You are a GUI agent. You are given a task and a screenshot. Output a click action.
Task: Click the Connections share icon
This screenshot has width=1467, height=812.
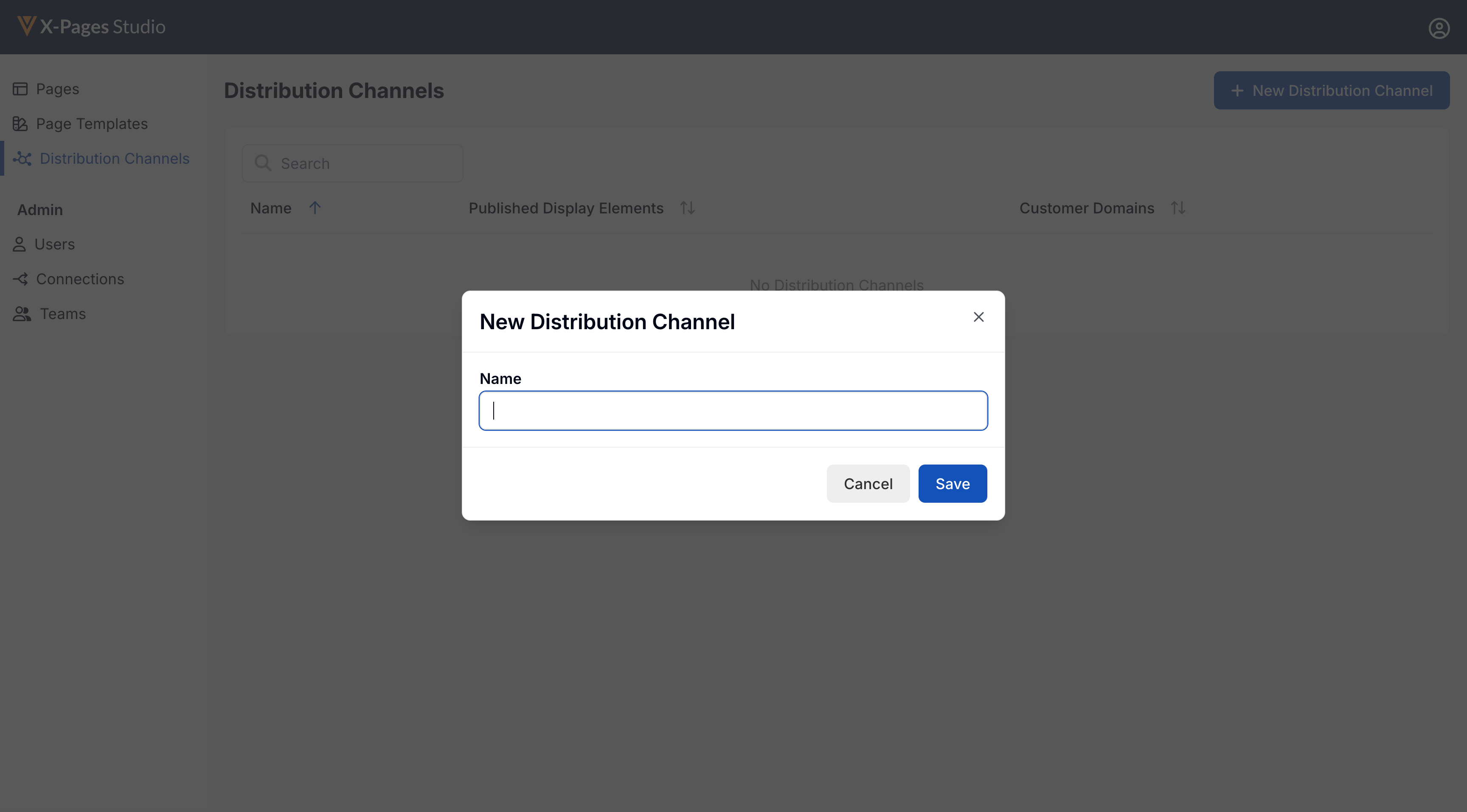[20, 279]
